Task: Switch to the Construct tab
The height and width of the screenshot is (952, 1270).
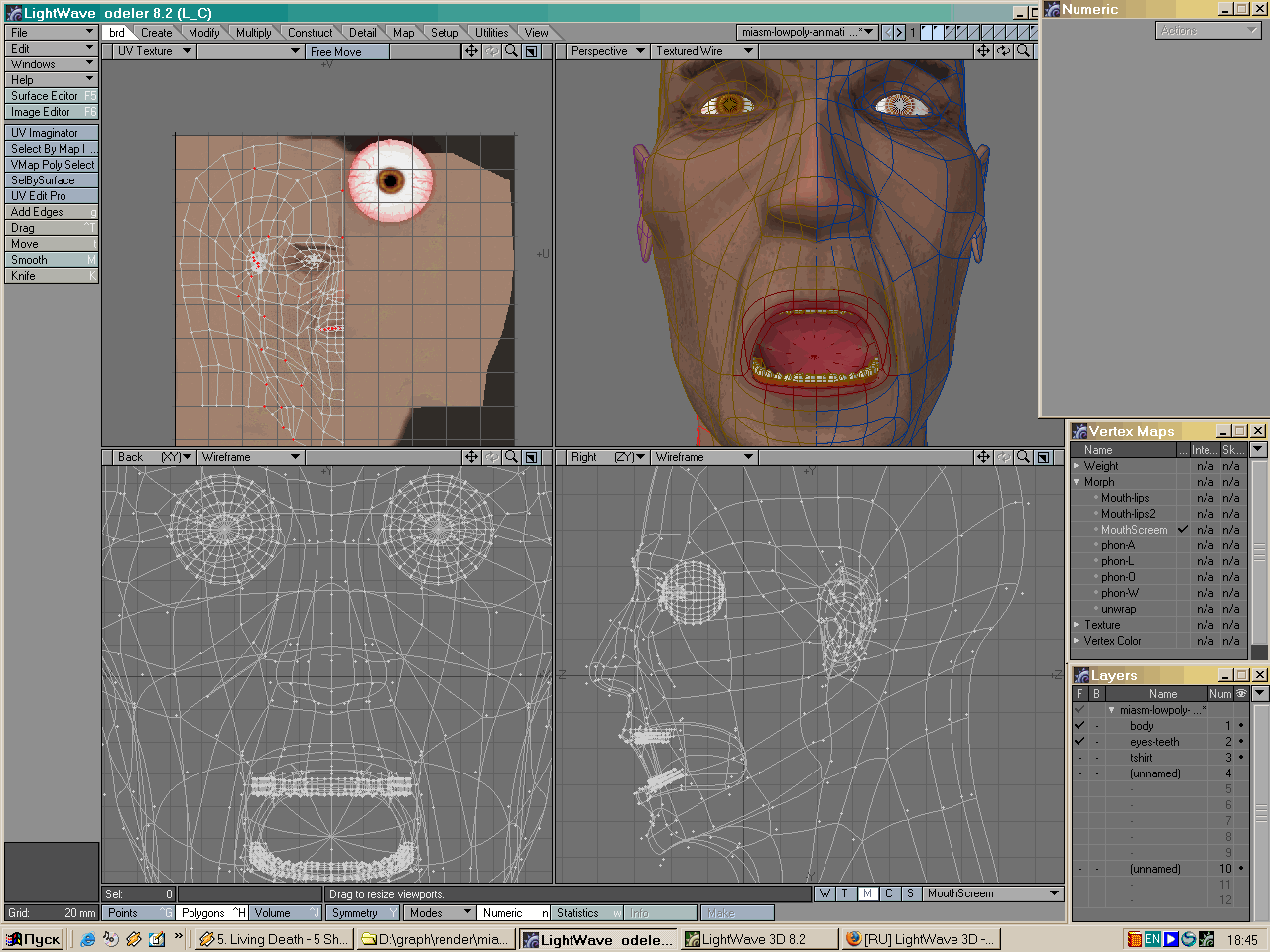Action: point(310,33)
